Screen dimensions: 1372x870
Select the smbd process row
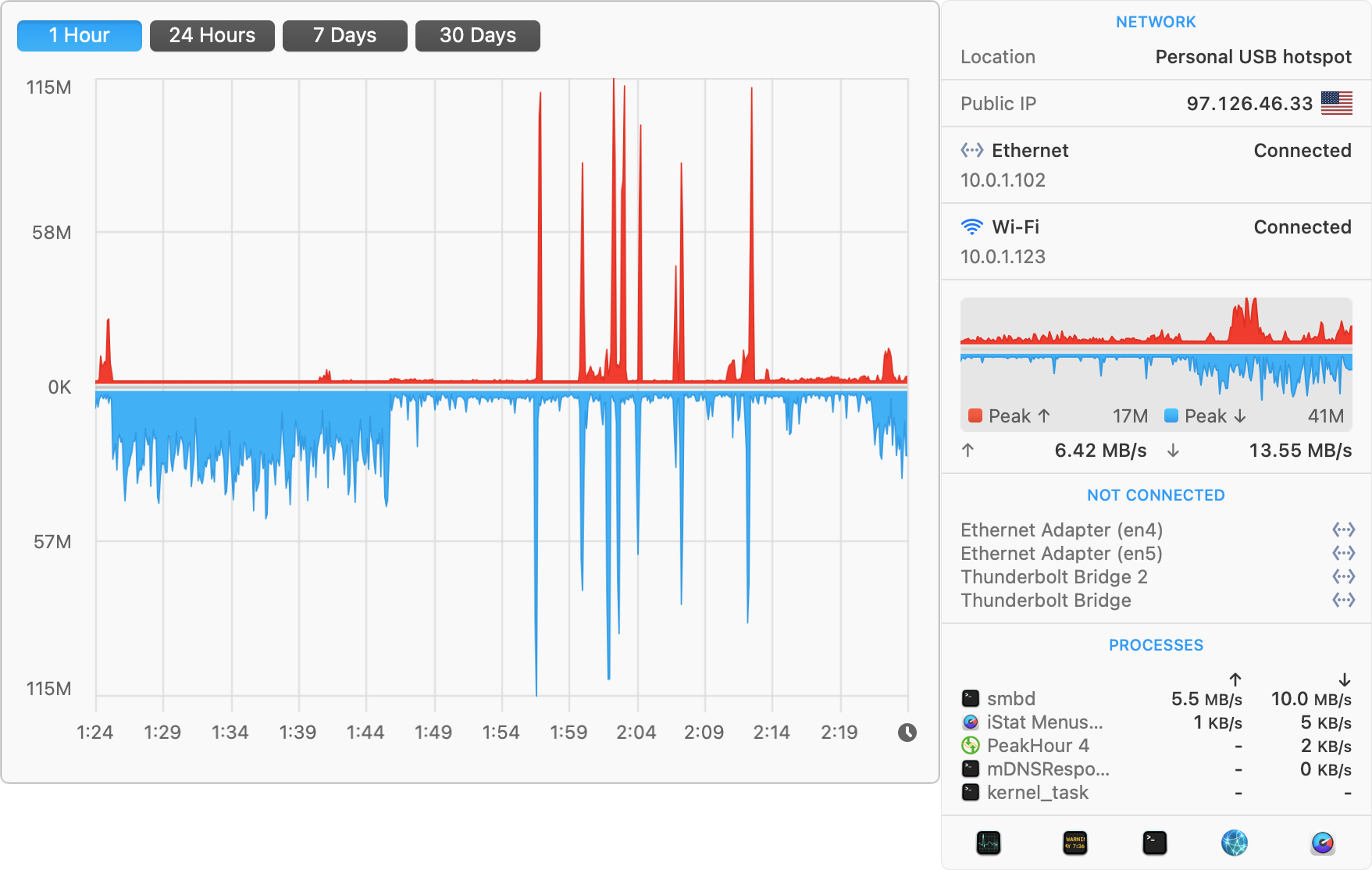1156,698
